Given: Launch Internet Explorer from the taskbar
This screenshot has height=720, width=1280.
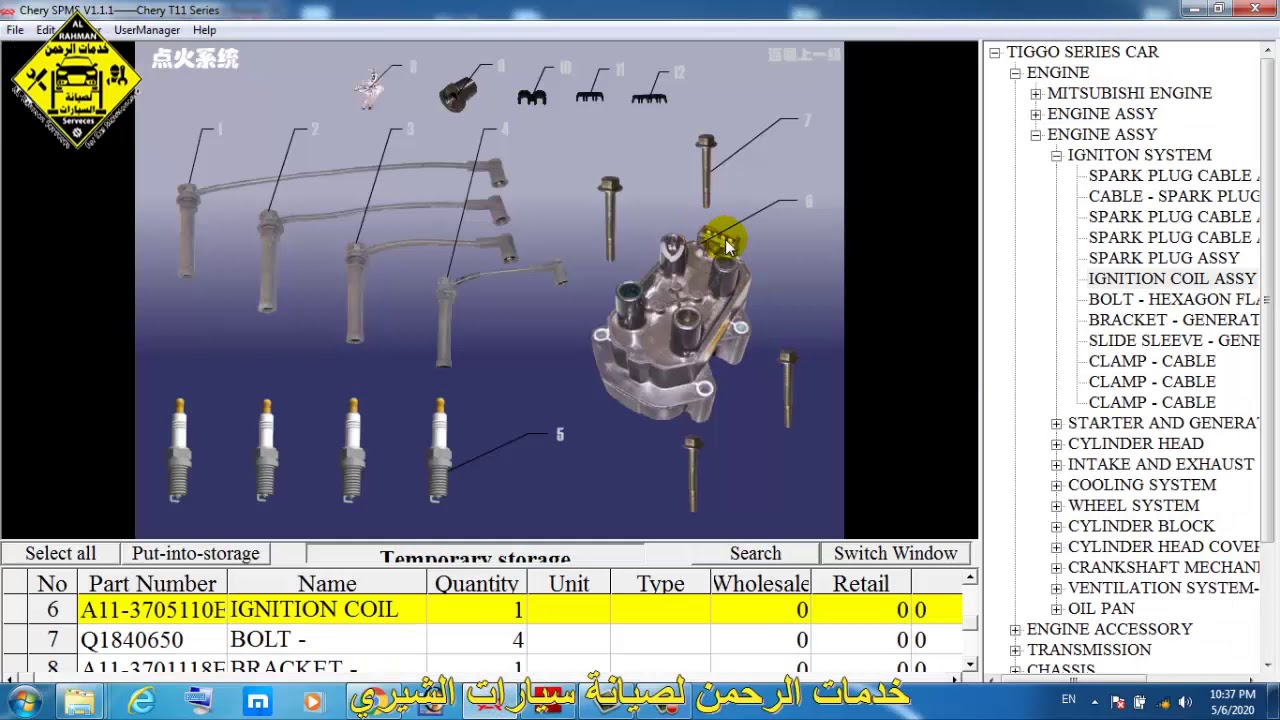Looking at the screenshot, I should coord(141,701).
